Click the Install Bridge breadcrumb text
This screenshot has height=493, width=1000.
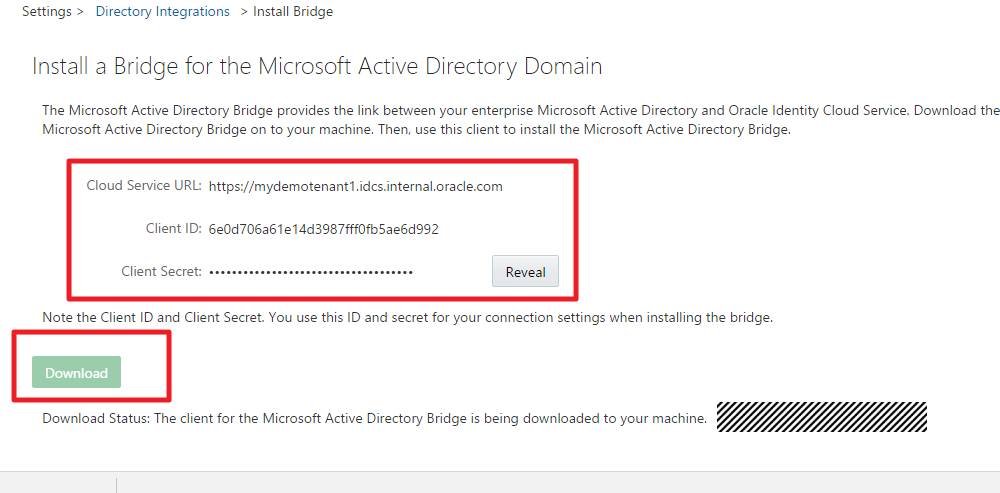click(293, 11)
